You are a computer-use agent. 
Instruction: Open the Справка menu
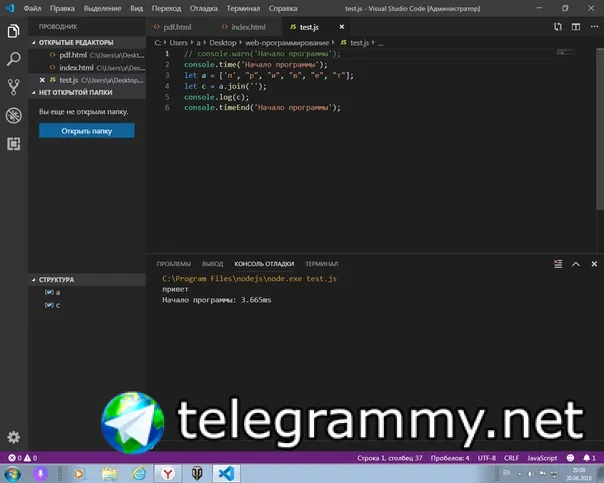[283, 8]
